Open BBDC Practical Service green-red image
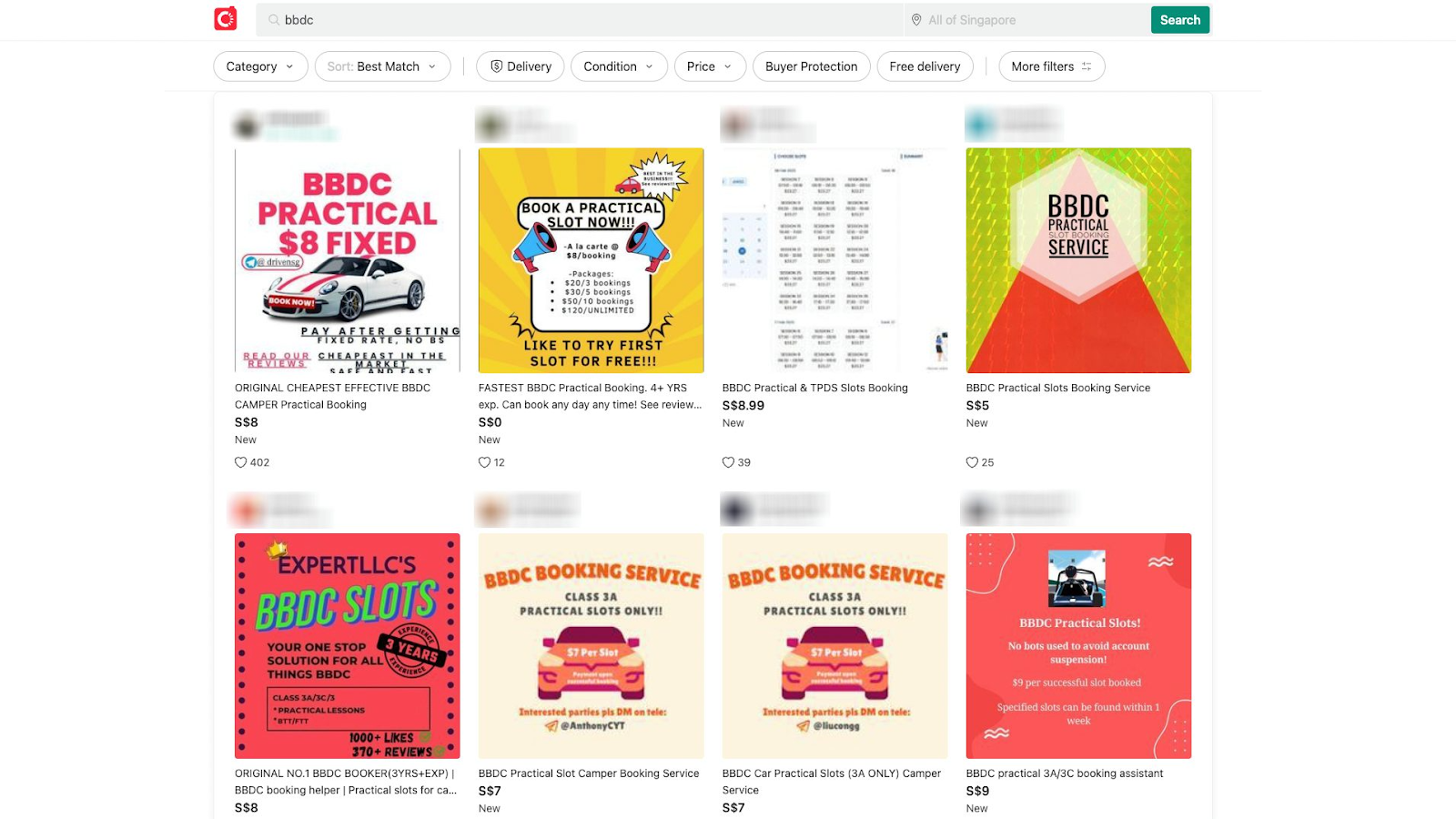The height and width of the screenshot is (819, 1456). 1078,260
